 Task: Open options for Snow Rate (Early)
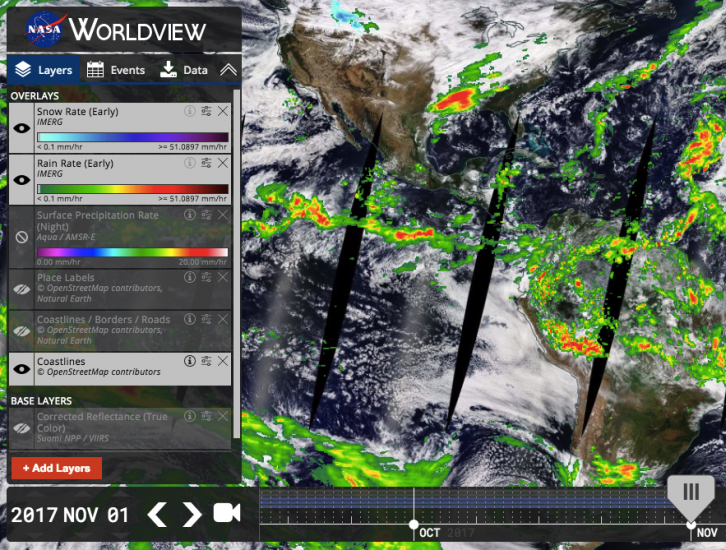[206, 111]
